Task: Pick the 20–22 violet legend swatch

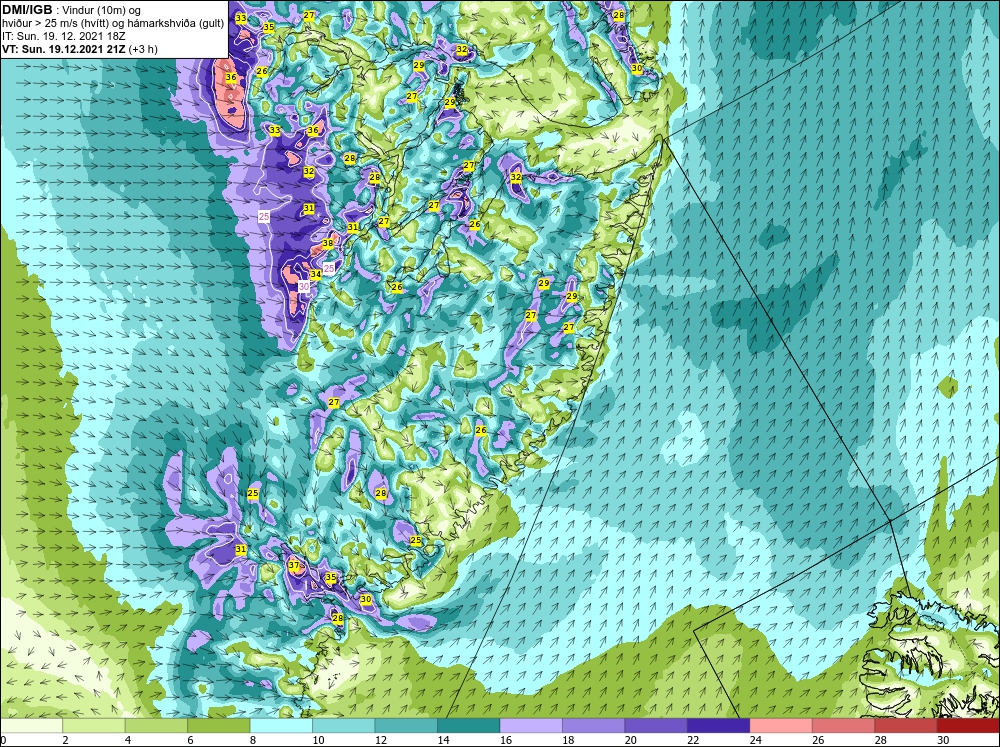Action: tap(656, 725)
